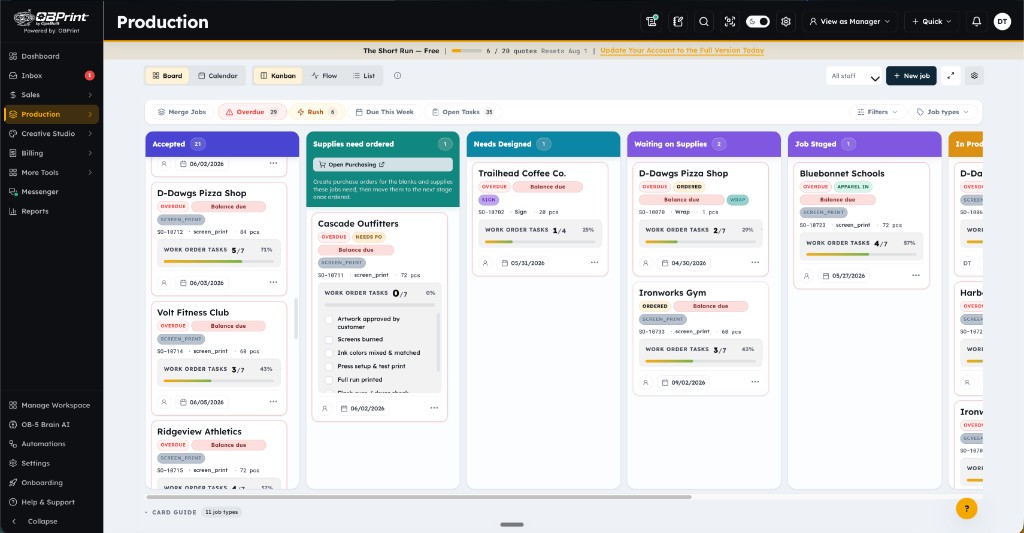Expand the More Tools sidebar menu
The image size is (1024, 533).
51,172
